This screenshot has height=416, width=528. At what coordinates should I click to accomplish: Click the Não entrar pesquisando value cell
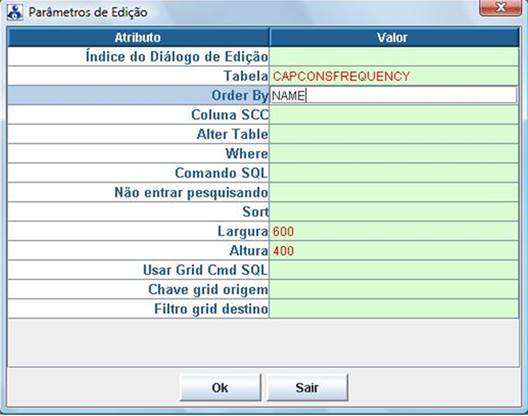[394, 193]
